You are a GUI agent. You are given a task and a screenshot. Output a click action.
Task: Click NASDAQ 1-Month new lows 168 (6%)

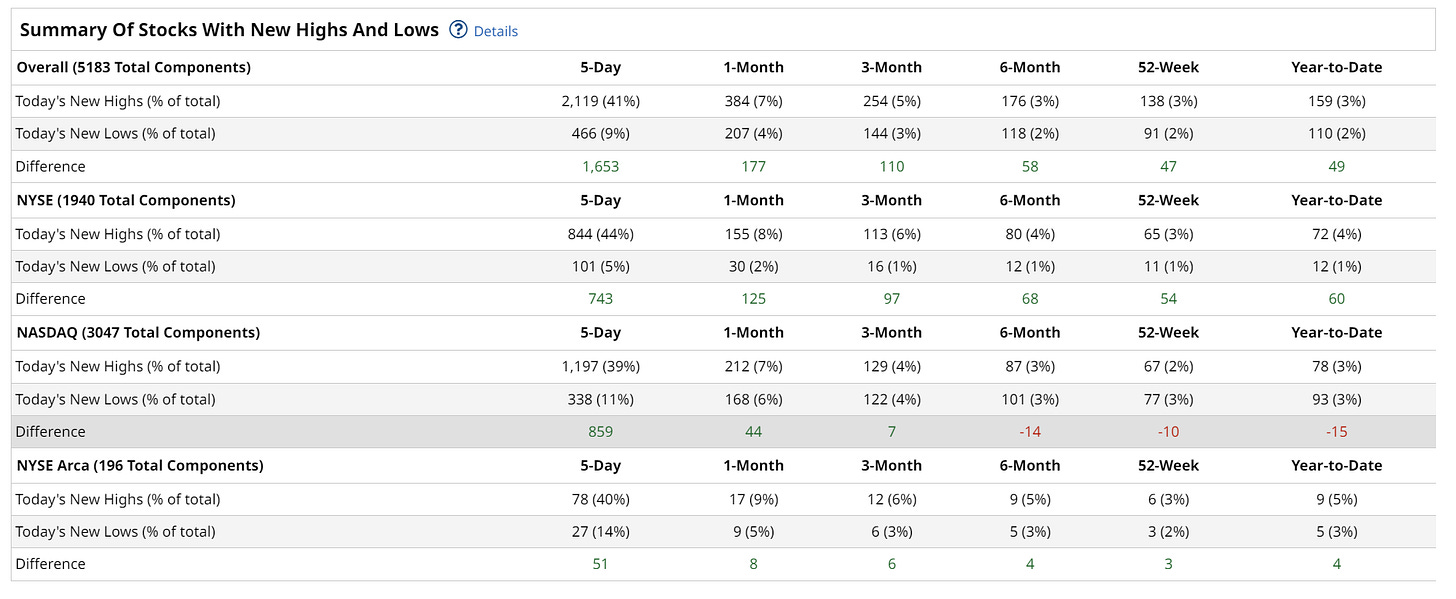tap(754, 400)
